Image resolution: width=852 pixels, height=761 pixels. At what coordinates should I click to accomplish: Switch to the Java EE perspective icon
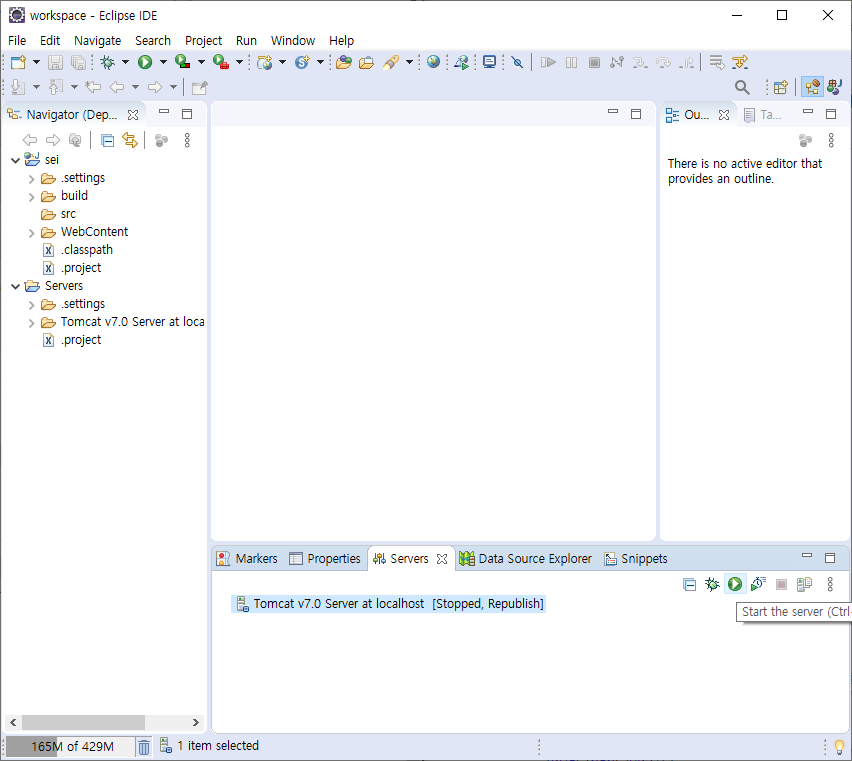(812, 87)
